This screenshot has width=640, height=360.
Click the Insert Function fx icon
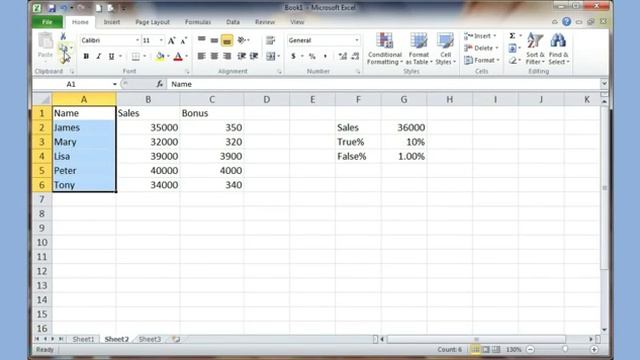160,84
